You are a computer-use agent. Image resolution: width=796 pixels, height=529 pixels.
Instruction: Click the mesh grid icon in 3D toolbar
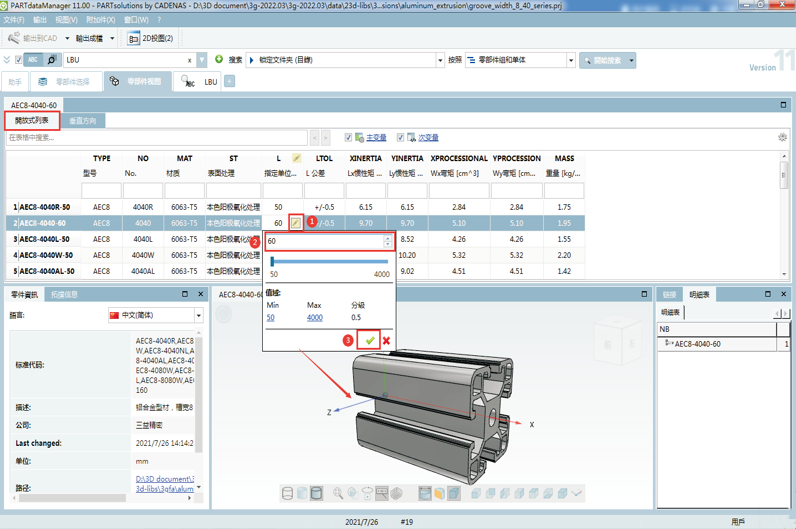pos(396,493)
